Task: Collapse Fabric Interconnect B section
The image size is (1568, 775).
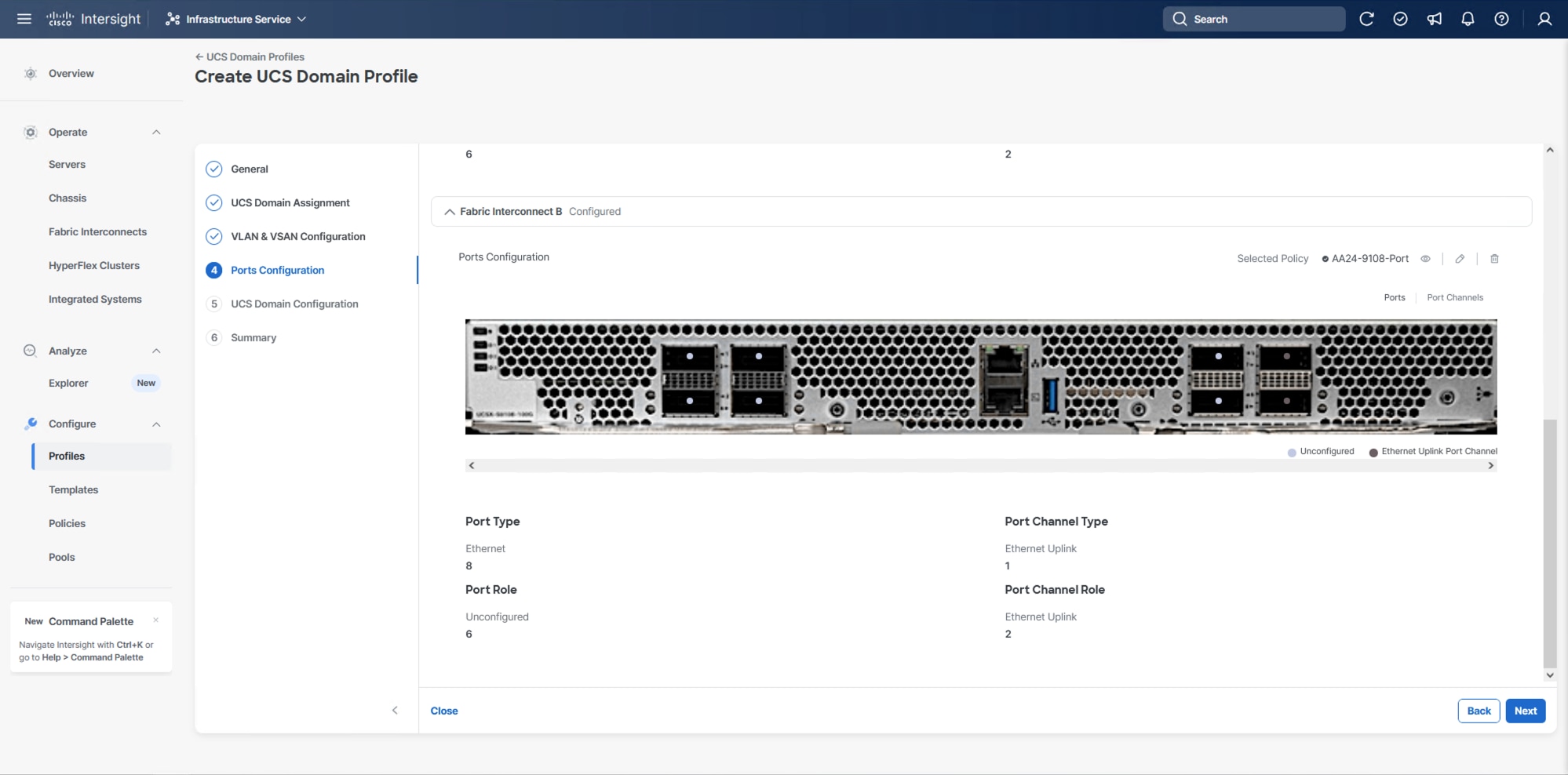Action: (450, 212)
